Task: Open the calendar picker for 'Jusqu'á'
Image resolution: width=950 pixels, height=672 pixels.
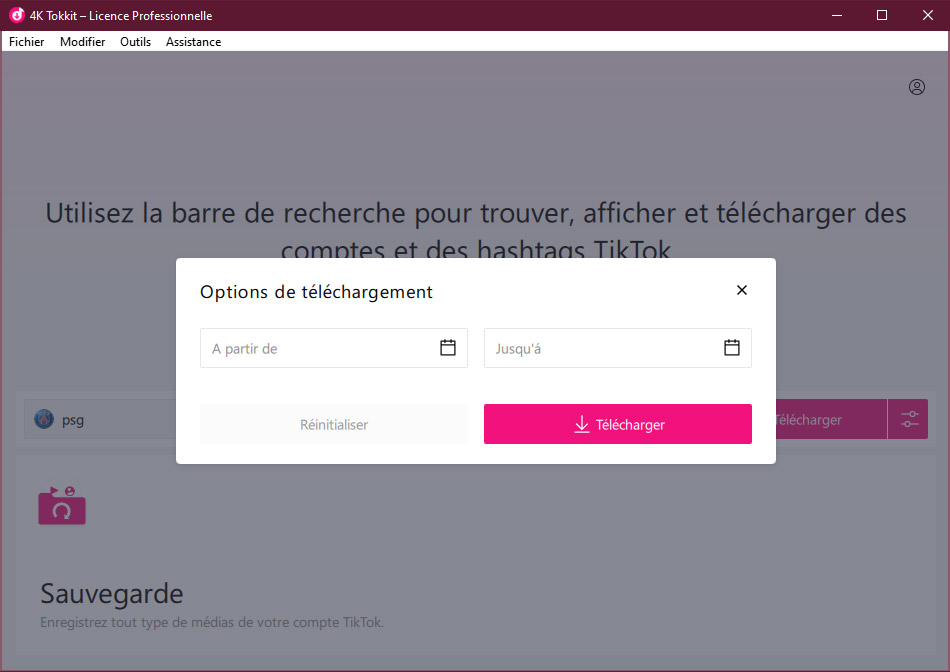Action: [x=732, y=348]
